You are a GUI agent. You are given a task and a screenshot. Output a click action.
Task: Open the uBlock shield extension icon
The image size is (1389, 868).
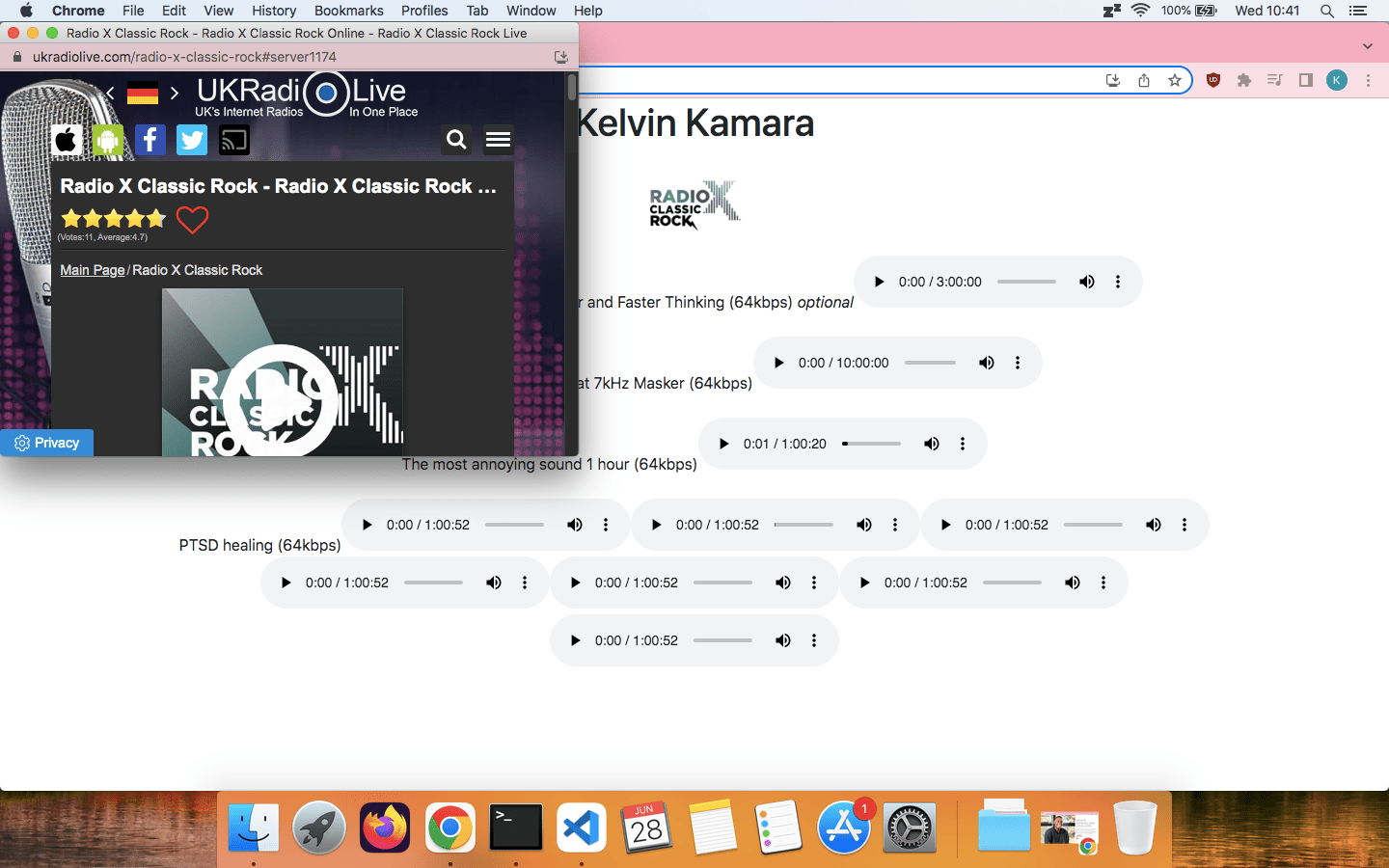click(1213, 80)
